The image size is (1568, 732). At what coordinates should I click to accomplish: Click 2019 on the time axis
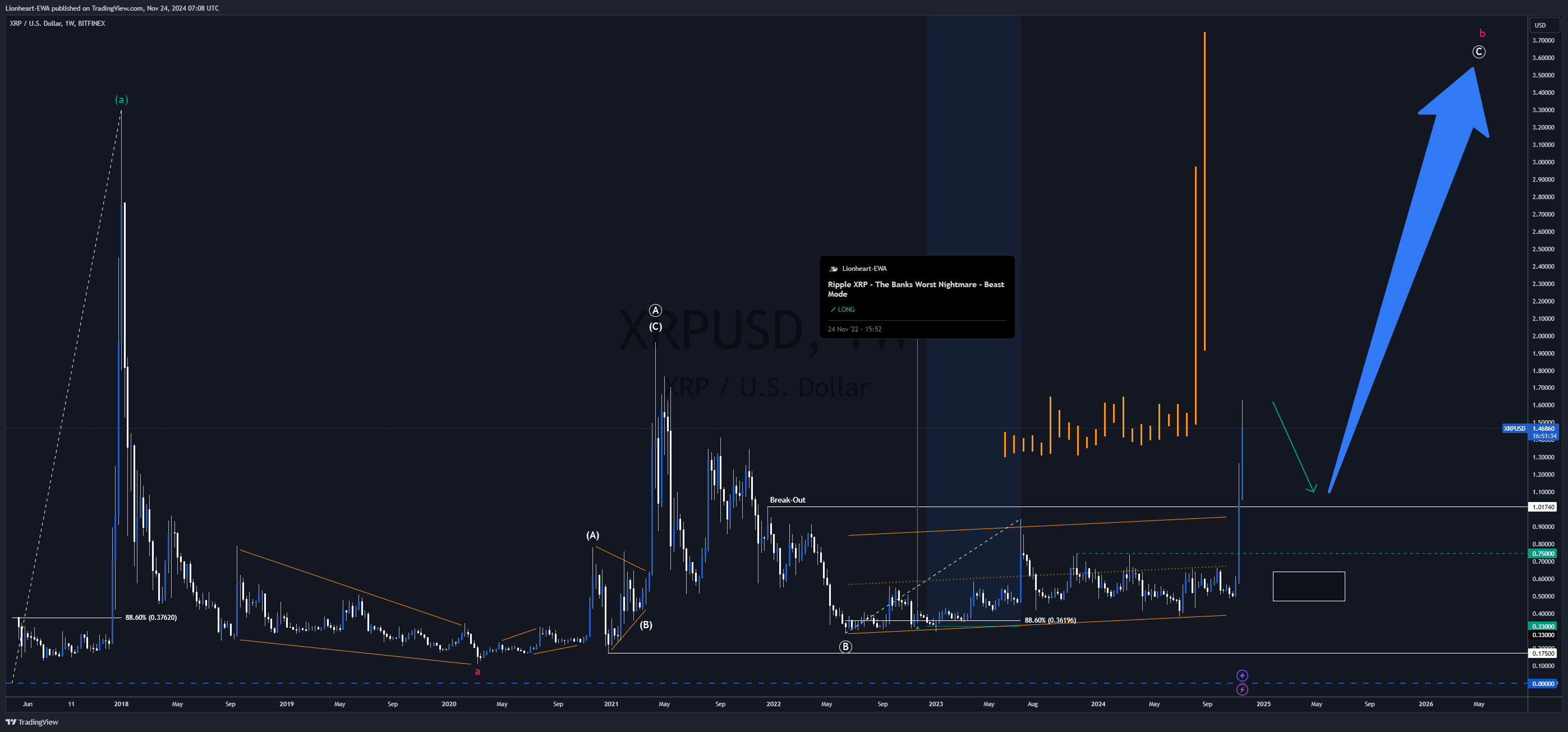coord(286,704)
